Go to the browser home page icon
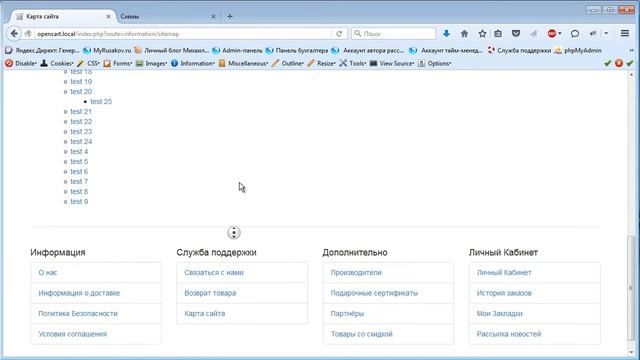Screen dimensions: 640x360 [x=464, y=33]
